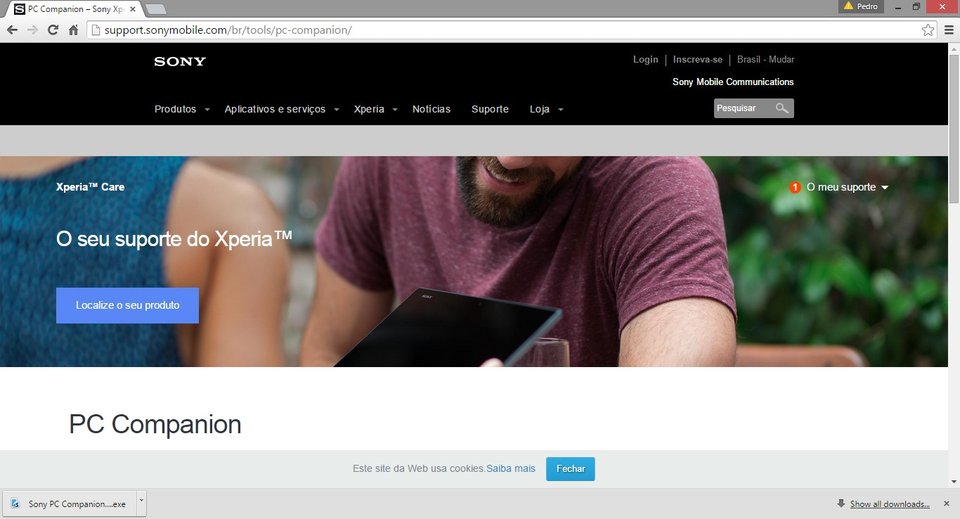Expand the Xperia menu
The image size is (960, 519).
pyautogui.click(x=375, y=109)
